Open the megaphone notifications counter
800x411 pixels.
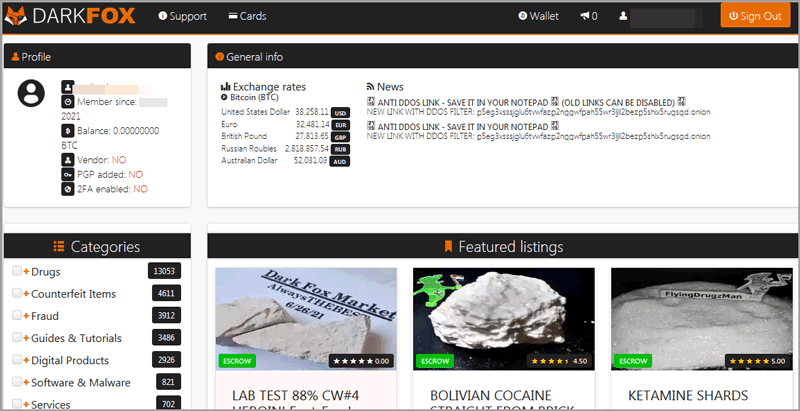(589, 16)
